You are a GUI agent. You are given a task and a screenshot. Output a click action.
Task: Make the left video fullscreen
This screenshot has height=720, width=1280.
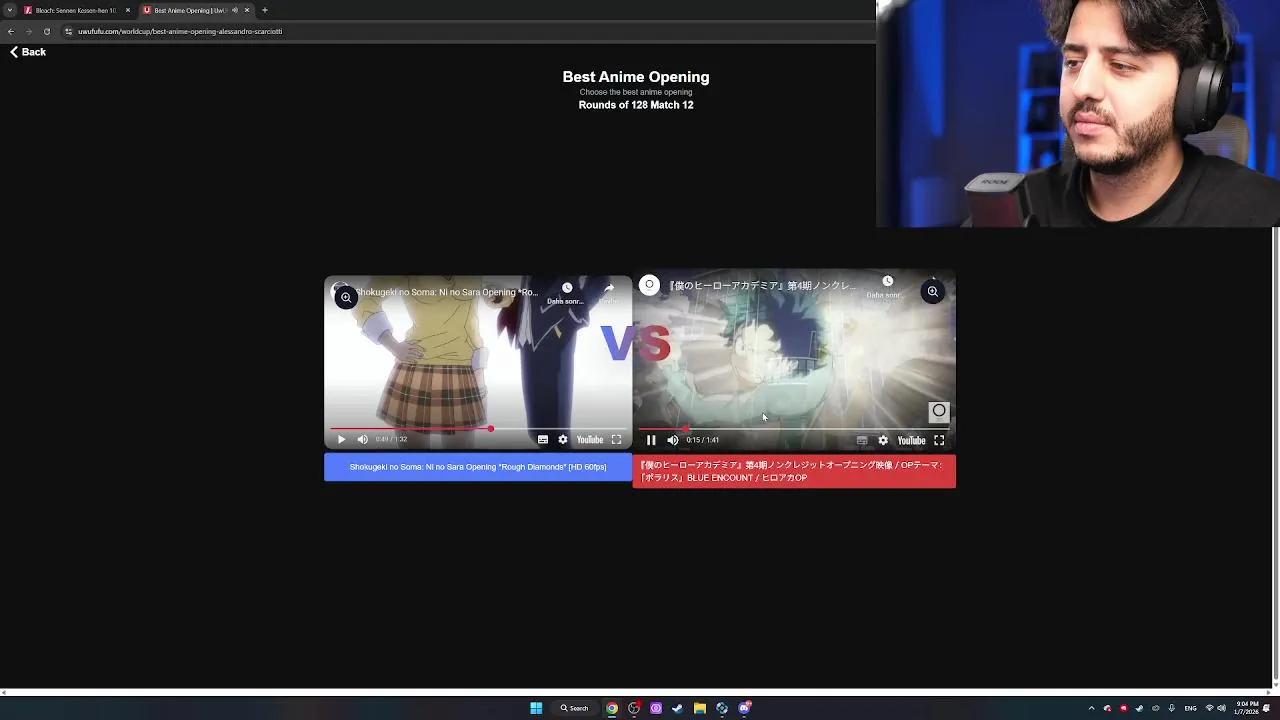[616, 439]
